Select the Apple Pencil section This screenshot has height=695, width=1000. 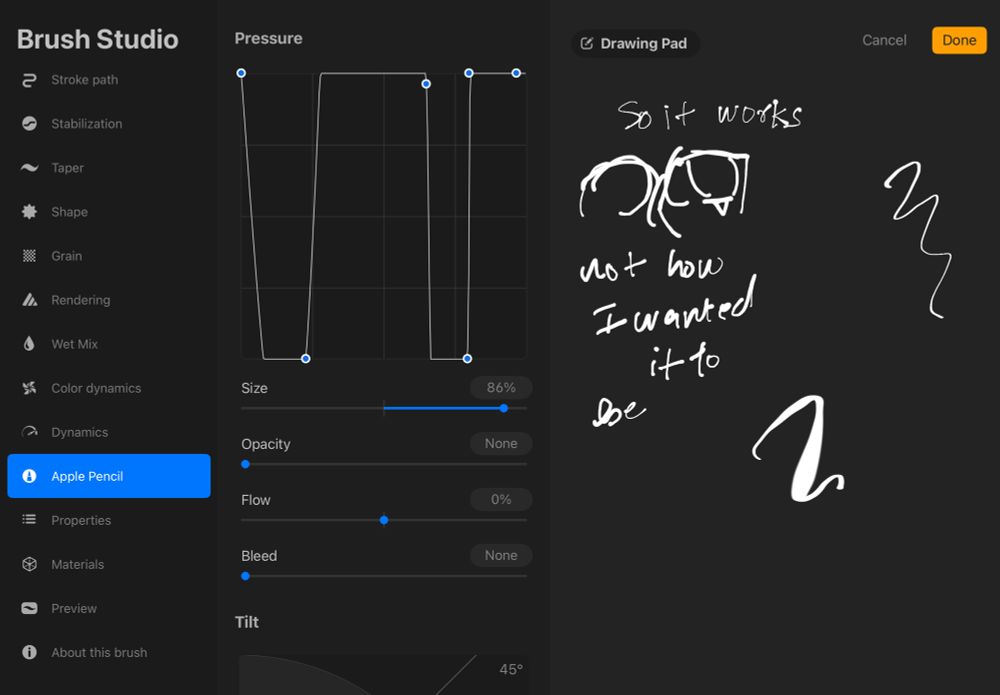pyautogui.click(x=108, y=476)
